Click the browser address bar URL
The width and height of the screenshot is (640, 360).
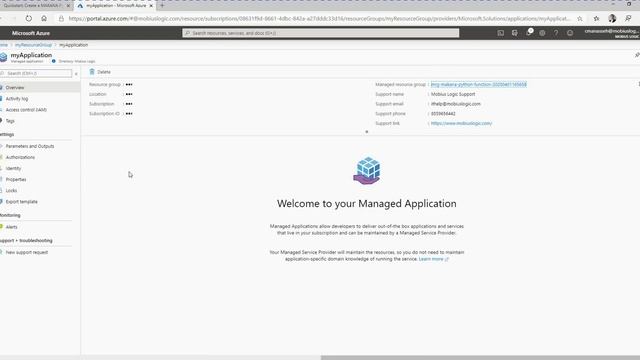click(319, 18)
